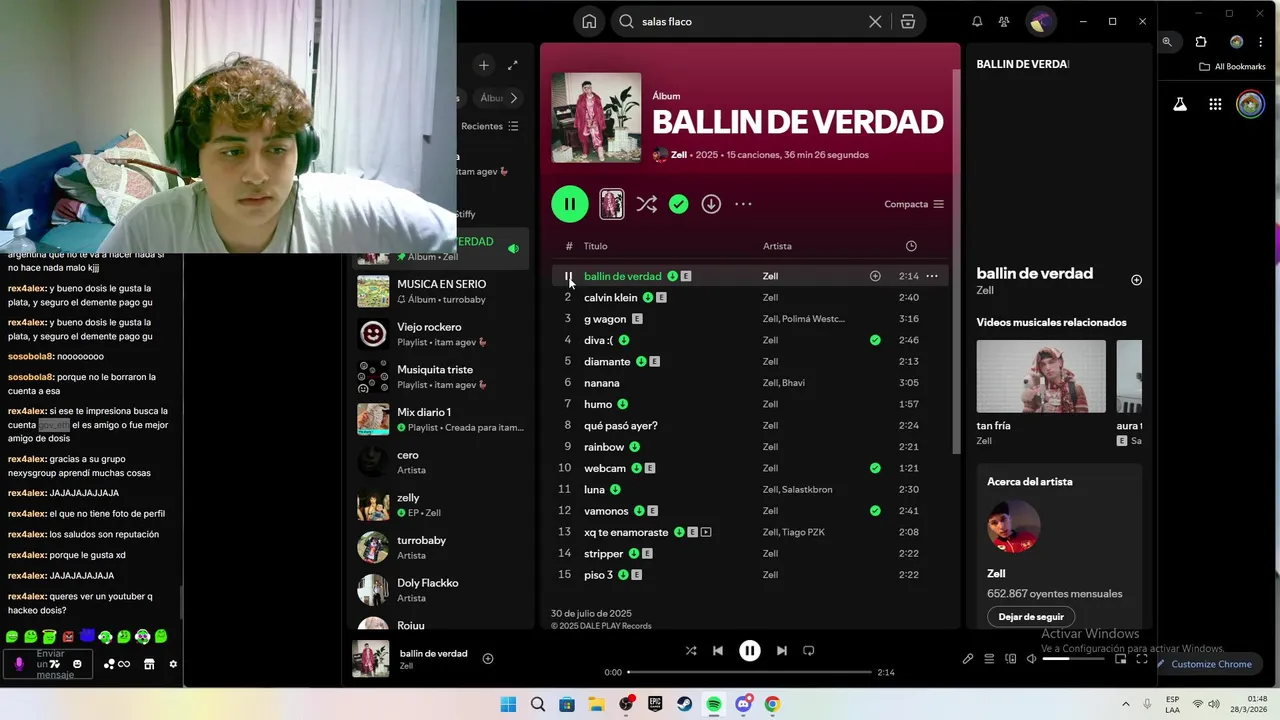Toggle the saved checkmark on the diva :( row
This screenshot has width=1280, height=720.
875,340
